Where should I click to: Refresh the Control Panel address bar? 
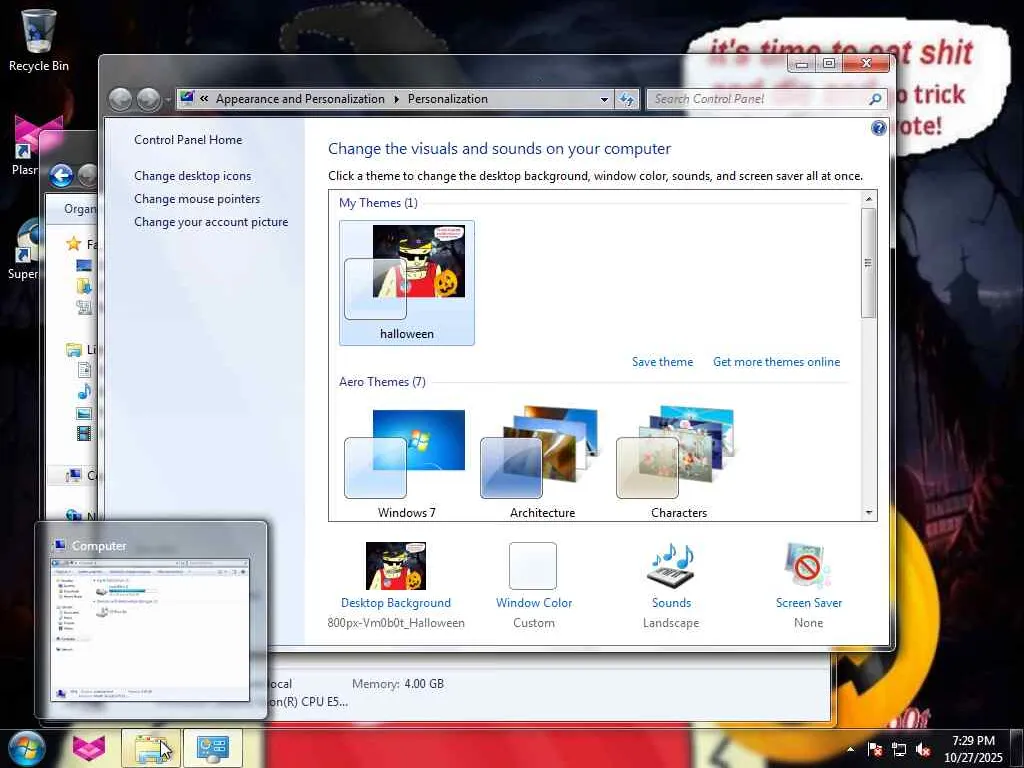tap(626, 99)
